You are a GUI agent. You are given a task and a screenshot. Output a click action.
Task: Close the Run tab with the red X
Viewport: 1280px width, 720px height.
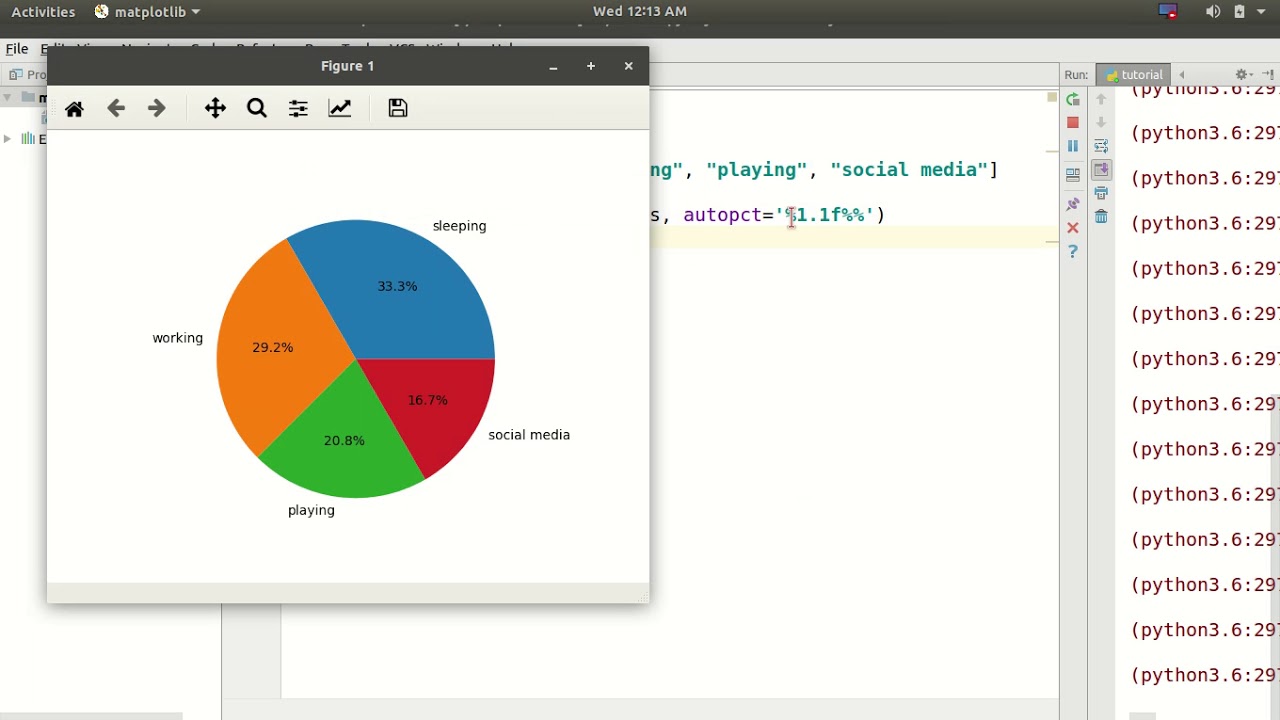(1073, 228)
